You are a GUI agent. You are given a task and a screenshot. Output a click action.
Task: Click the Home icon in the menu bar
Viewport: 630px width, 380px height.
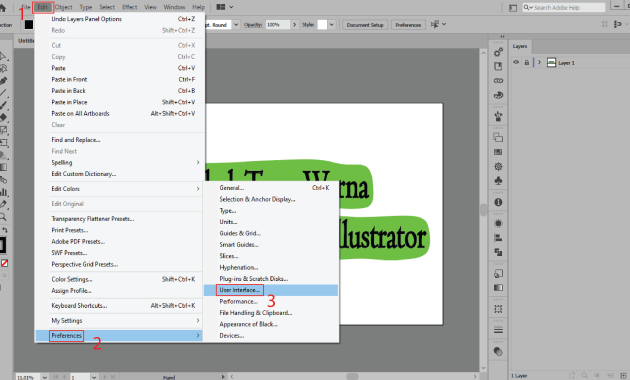click(3, 7)
